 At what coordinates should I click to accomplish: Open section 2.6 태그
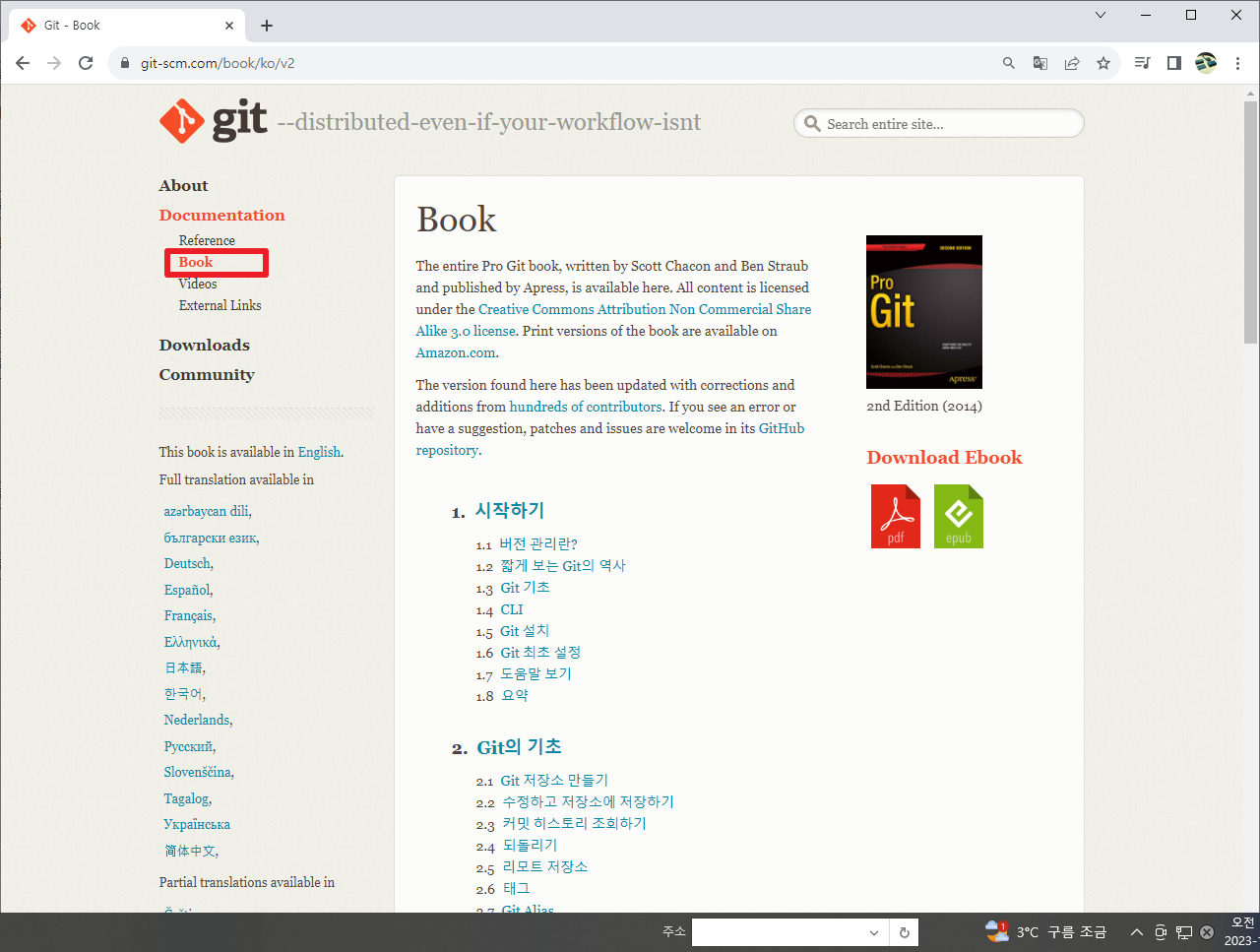coord(516,889)
